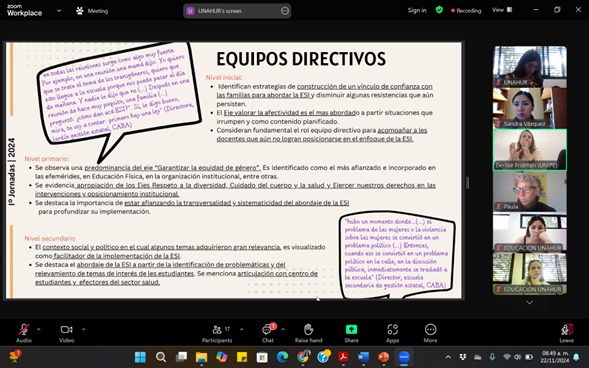Open Microsoft Edge from the taskbar
This screenshot has width=589, height=368.
pos(282,357)
